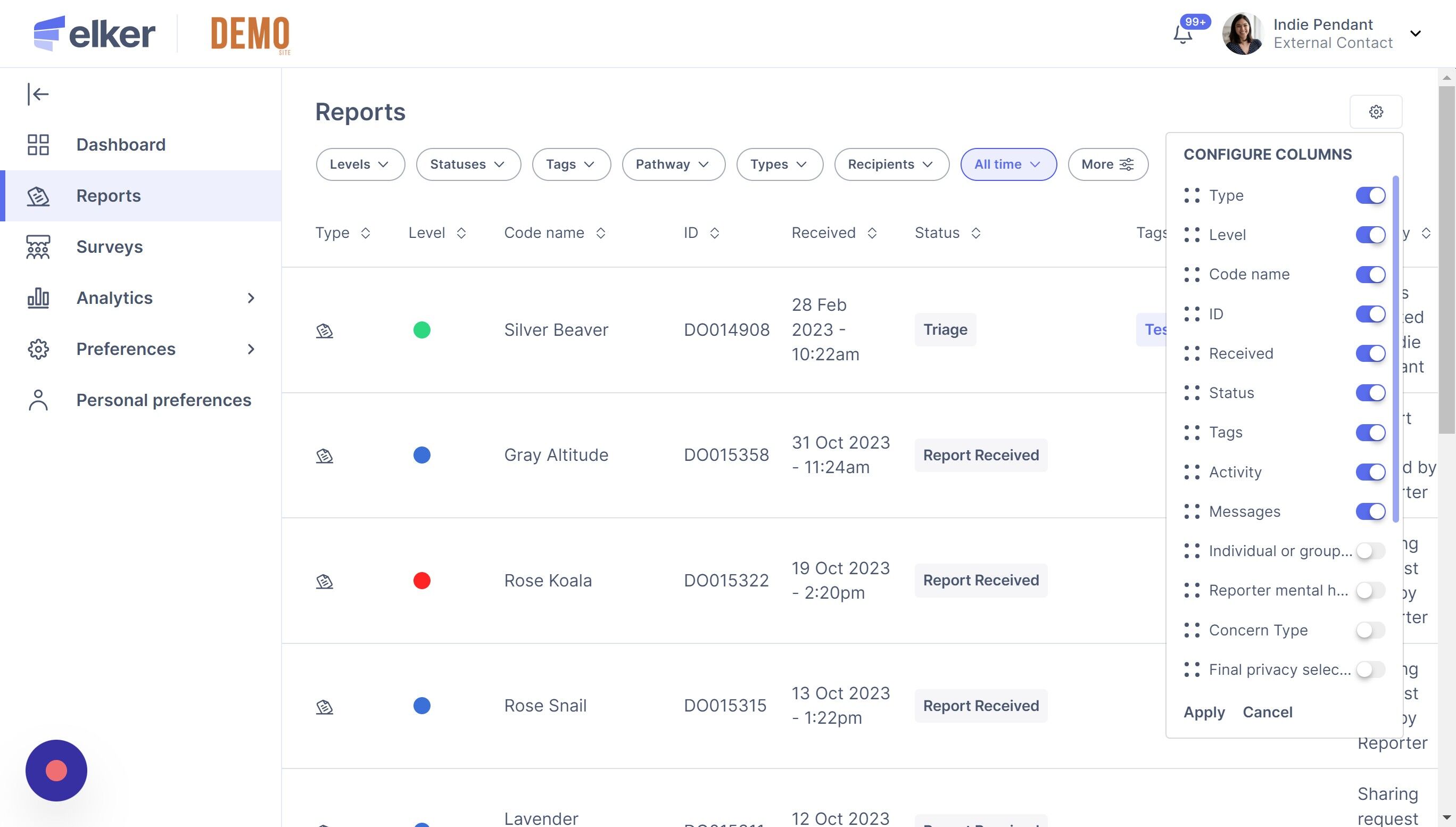Collapse the sidebar with arrow icon
Image resolution: width=1456 pixels, height=827 pixels.
[38, 94]
